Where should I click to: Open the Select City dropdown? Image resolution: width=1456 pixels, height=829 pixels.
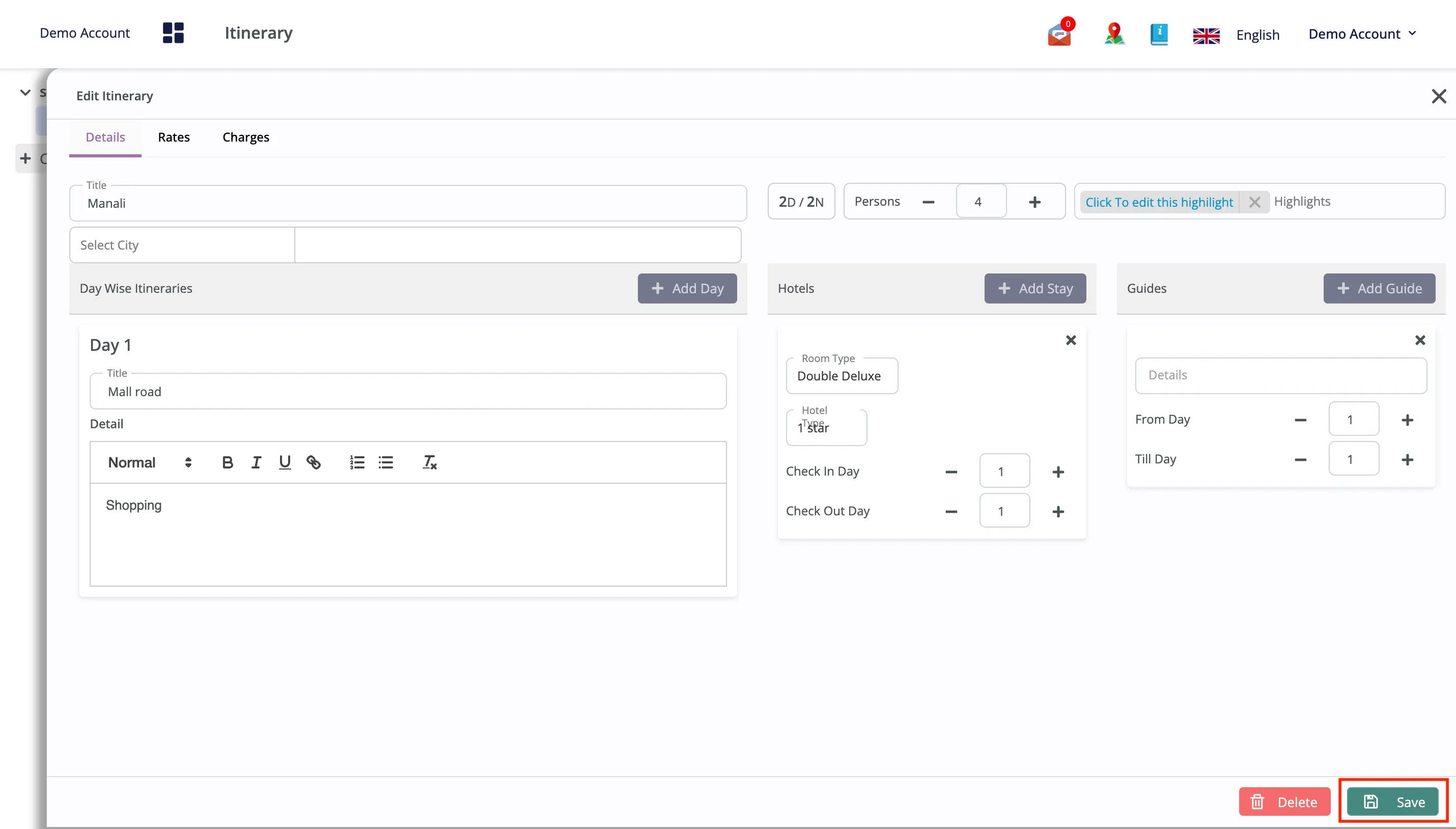tap(182, 245)
